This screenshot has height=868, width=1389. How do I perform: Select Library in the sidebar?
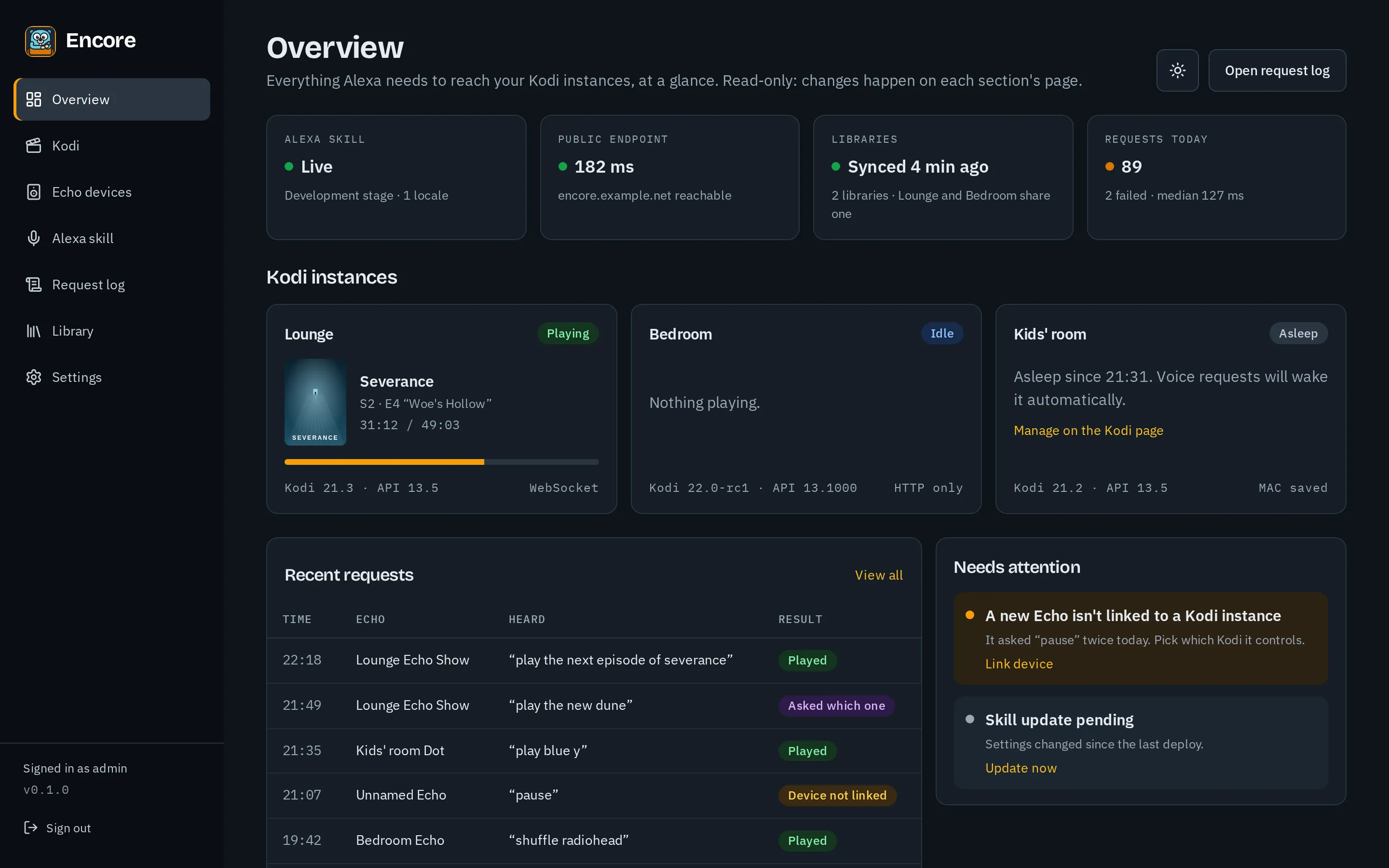click(112, 331)
